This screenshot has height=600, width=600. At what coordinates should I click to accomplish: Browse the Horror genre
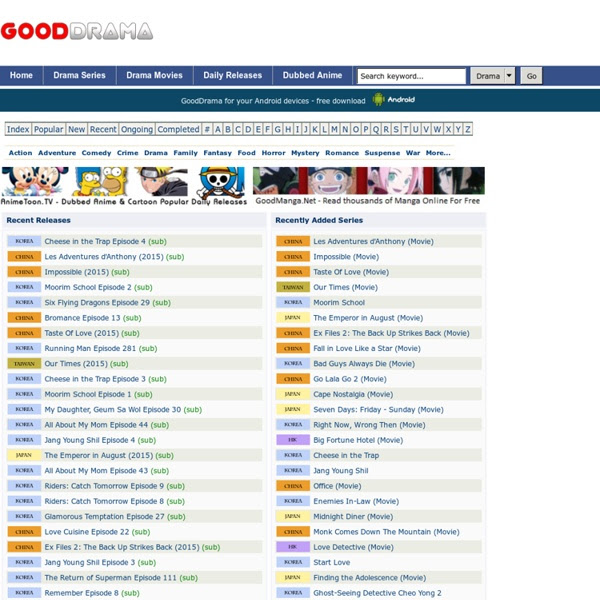point(274,153)
